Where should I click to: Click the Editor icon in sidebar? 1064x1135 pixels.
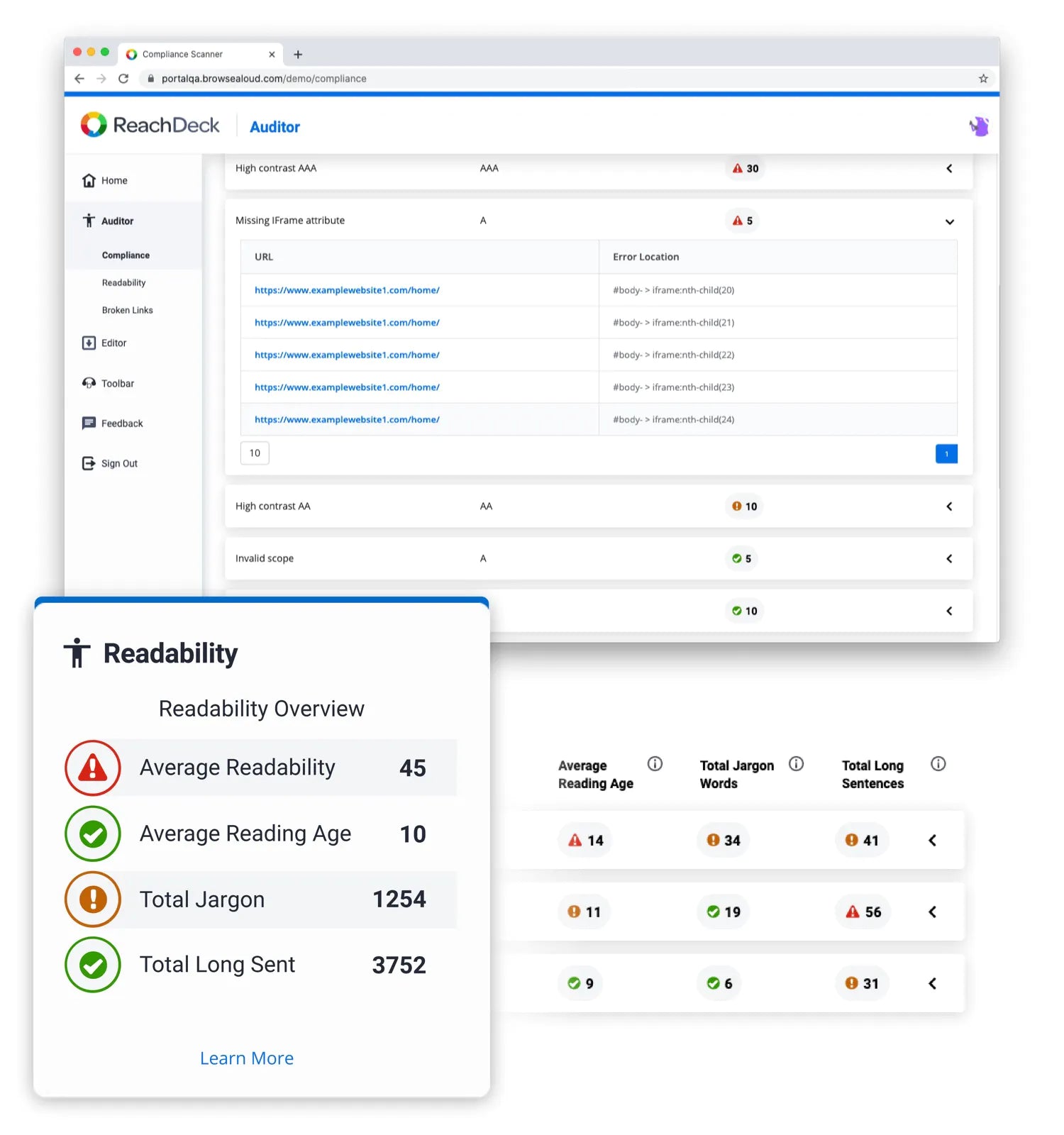pos(89,343)
